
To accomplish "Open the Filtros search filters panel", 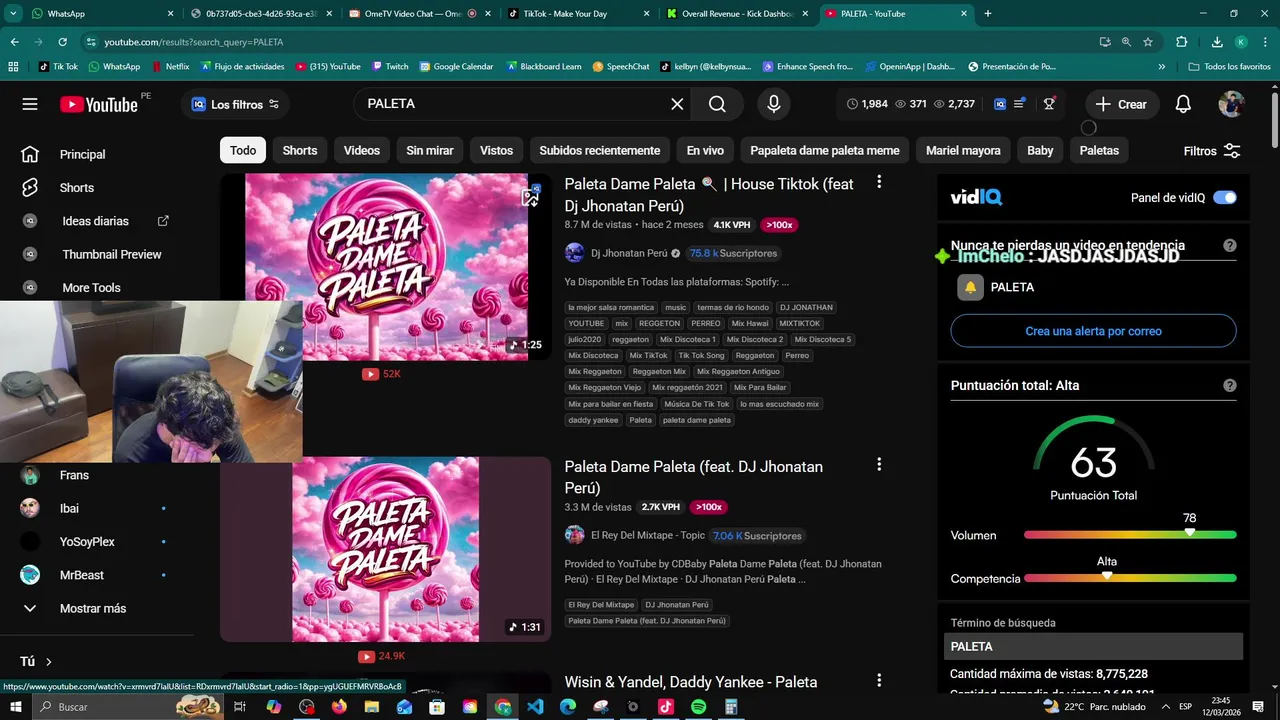I will 1212,151.
